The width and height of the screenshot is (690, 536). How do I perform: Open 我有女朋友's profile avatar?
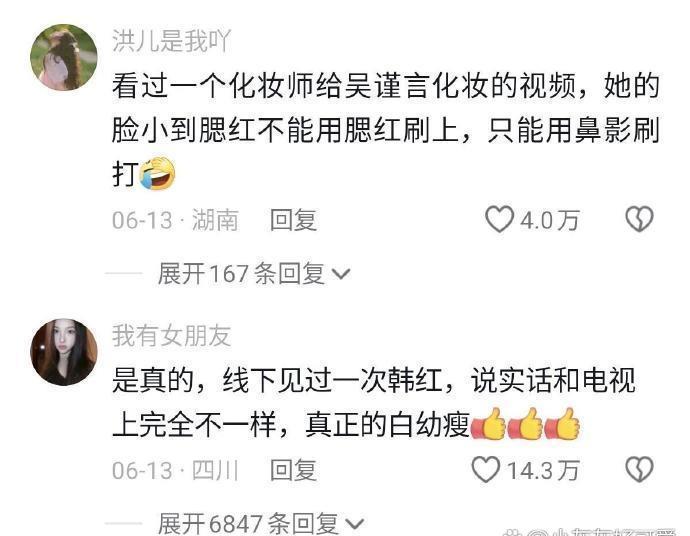(64, 352)
